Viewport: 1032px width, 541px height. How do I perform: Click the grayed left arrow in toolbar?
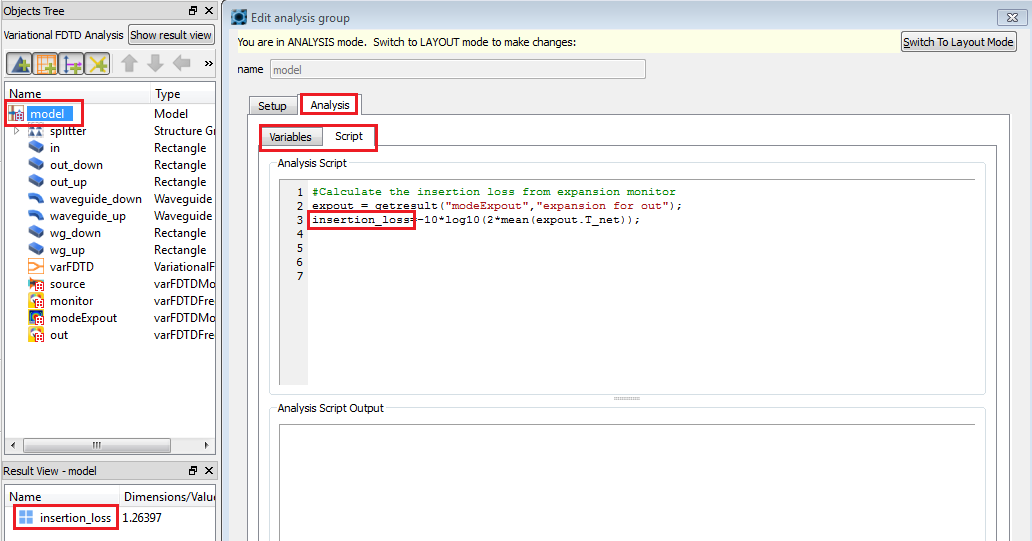tap(181, 64)
